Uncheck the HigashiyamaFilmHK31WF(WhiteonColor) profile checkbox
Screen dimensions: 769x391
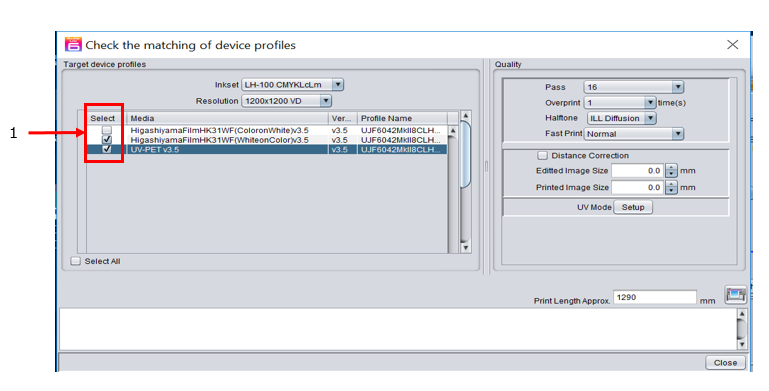tap(106, 140)
